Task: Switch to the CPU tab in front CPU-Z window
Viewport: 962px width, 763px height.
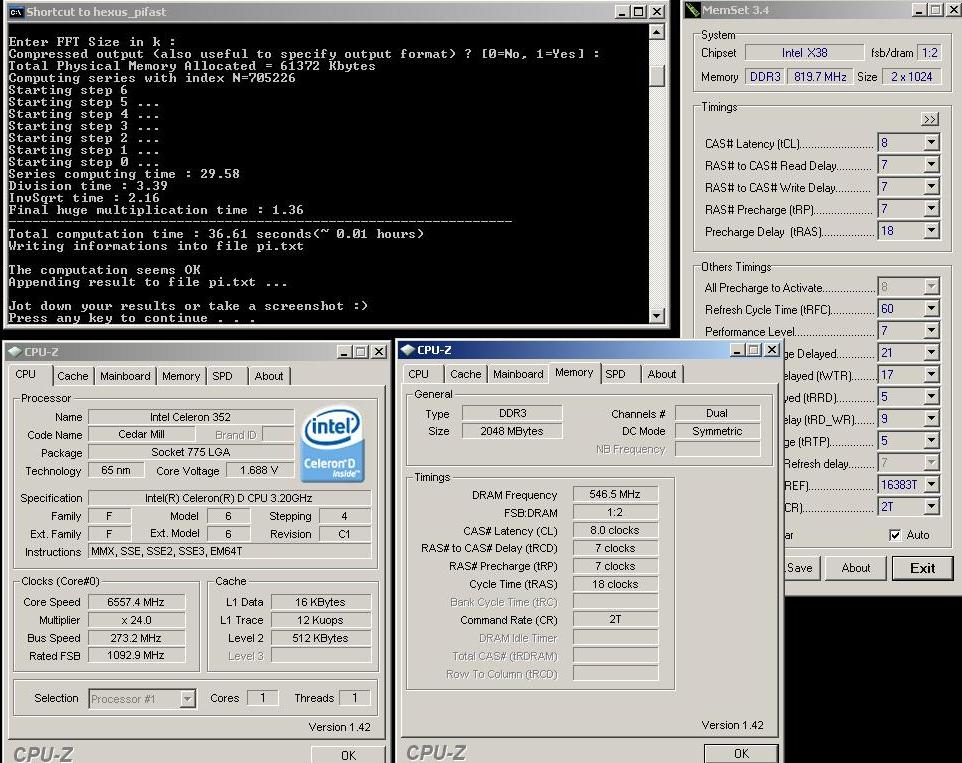Action: 418,374
